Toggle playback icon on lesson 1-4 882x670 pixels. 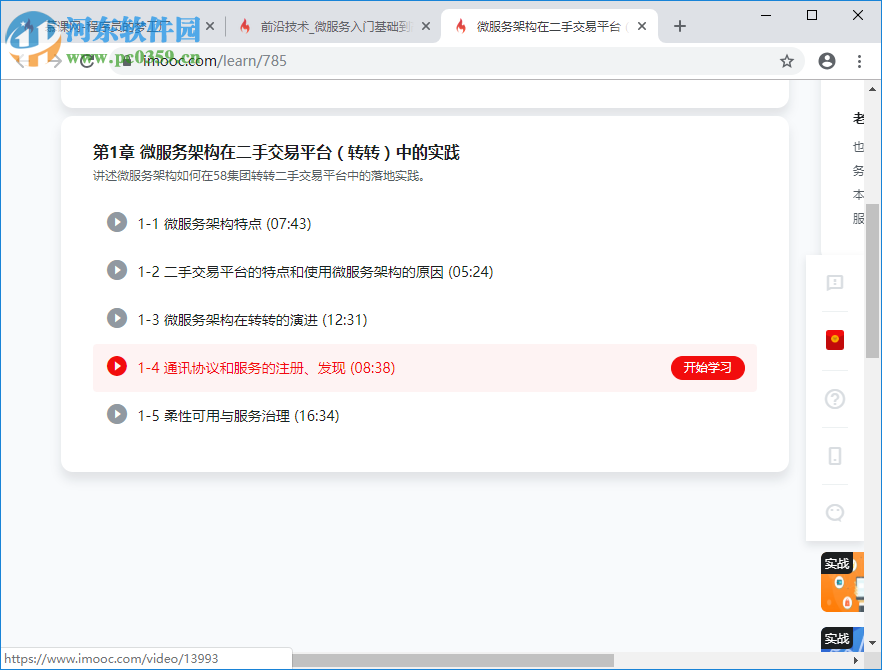click(x=116, y=366)
